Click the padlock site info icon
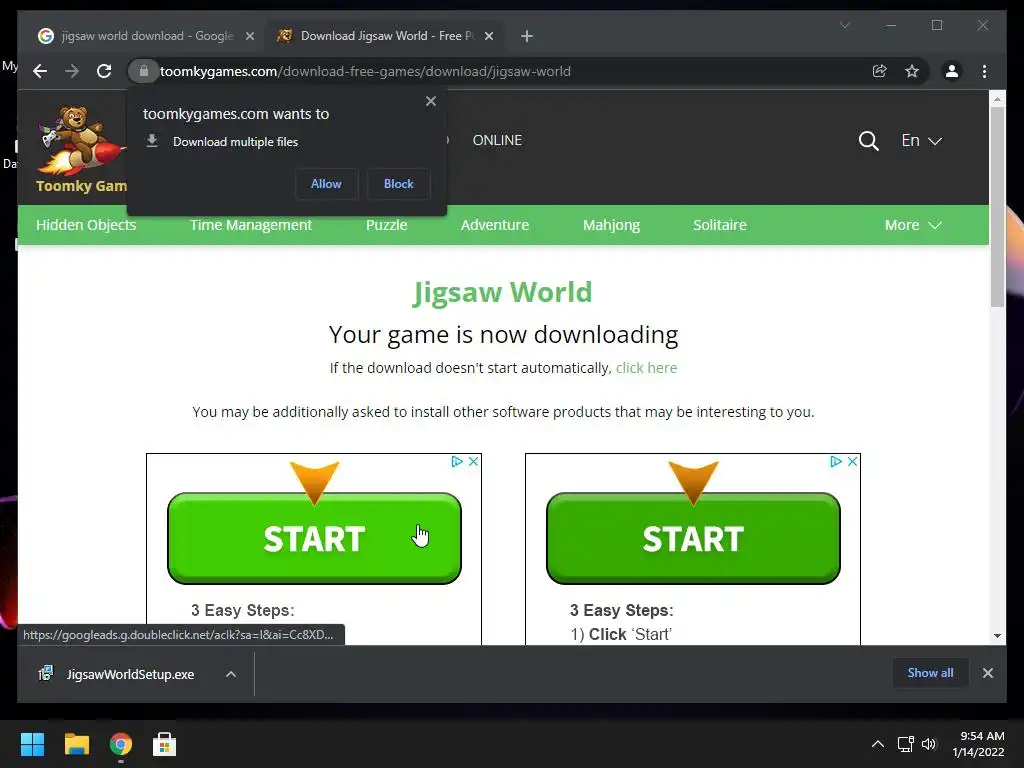Image resolution: width=1024 pixels, height=768 pixels. (x=144, y=71)
